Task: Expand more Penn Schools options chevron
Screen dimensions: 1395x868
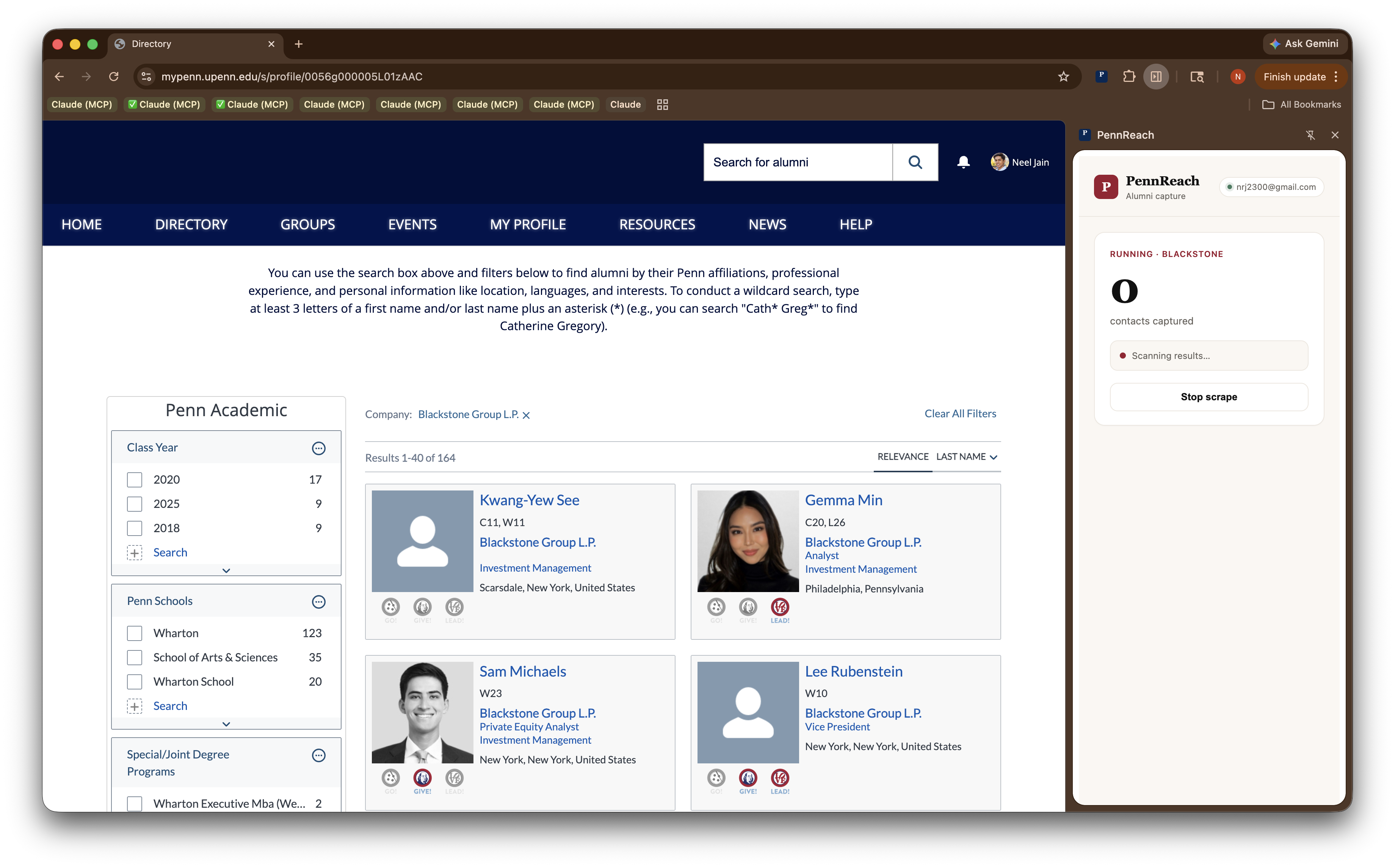Action: (x=226, y=724)
